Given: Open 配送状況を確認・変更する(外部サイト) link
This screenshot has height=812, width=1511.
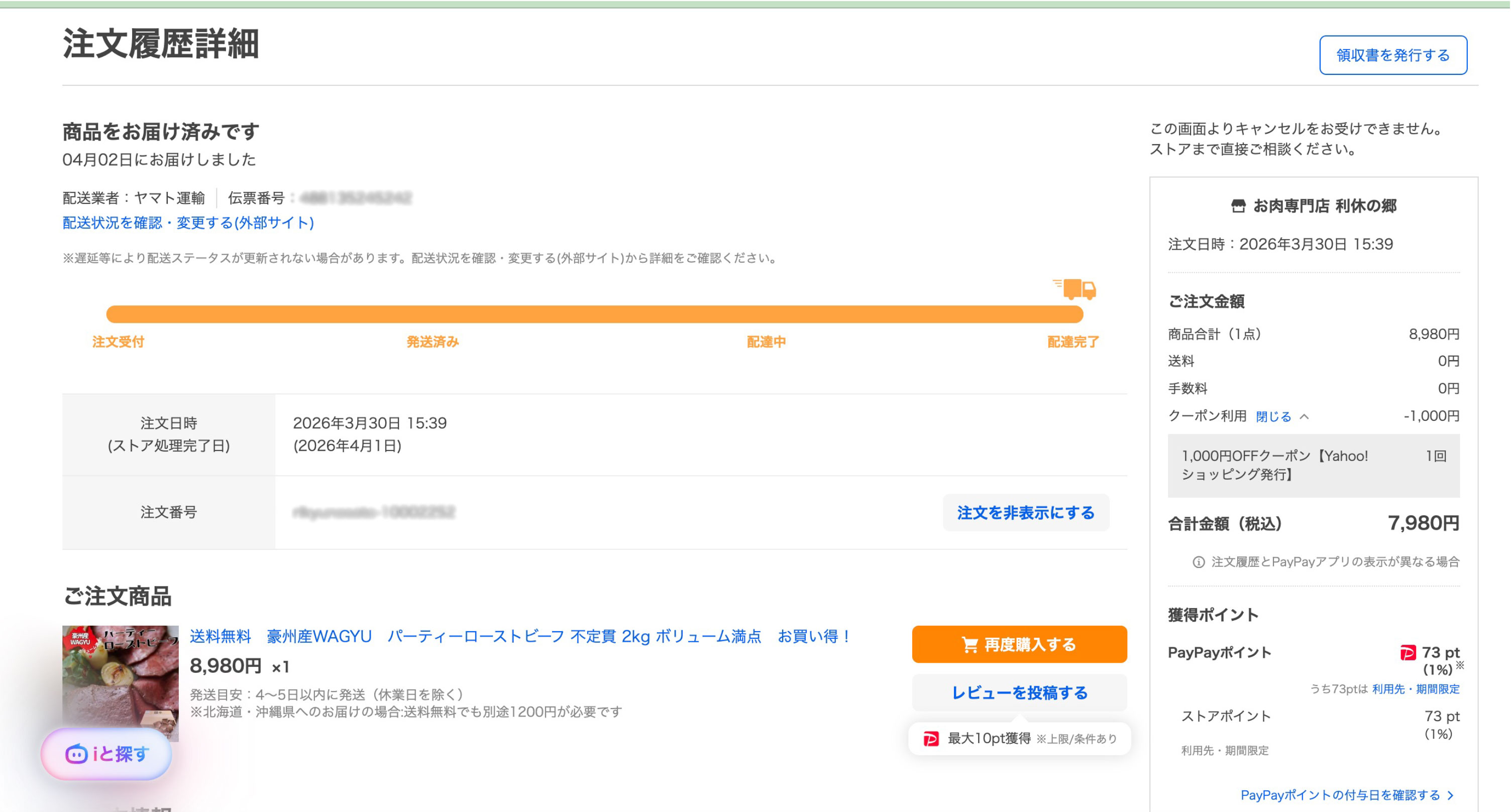Looking at the screenshot, I should [x=188, y=223].
